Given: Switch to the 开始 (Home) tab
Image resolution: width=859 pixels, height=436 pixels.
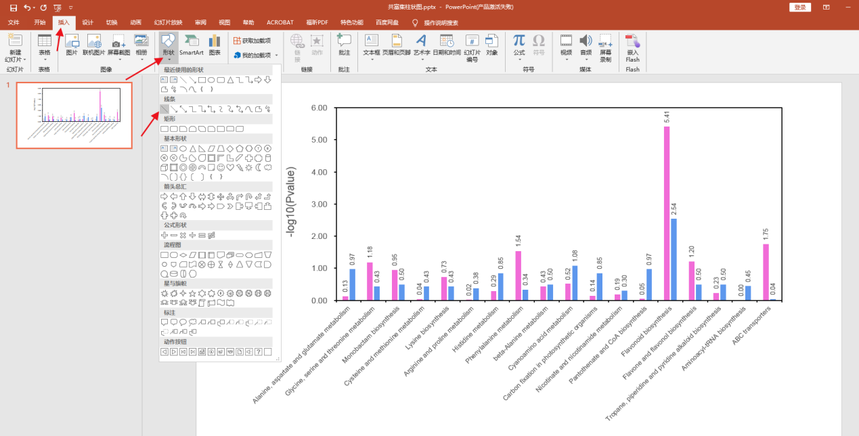Looking at the screenshot, I should [39, 22].
